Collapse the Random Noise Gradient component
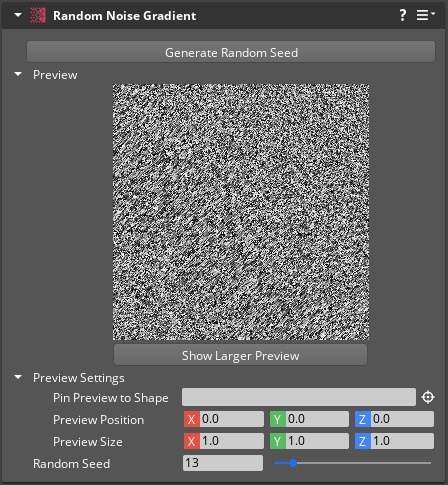 click(18, 15)
